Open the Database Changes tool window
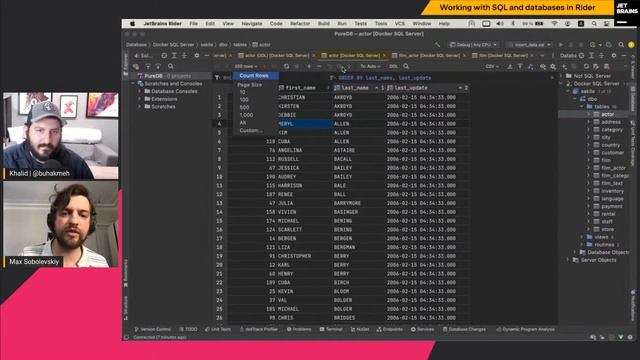 [x=464, y=329]
